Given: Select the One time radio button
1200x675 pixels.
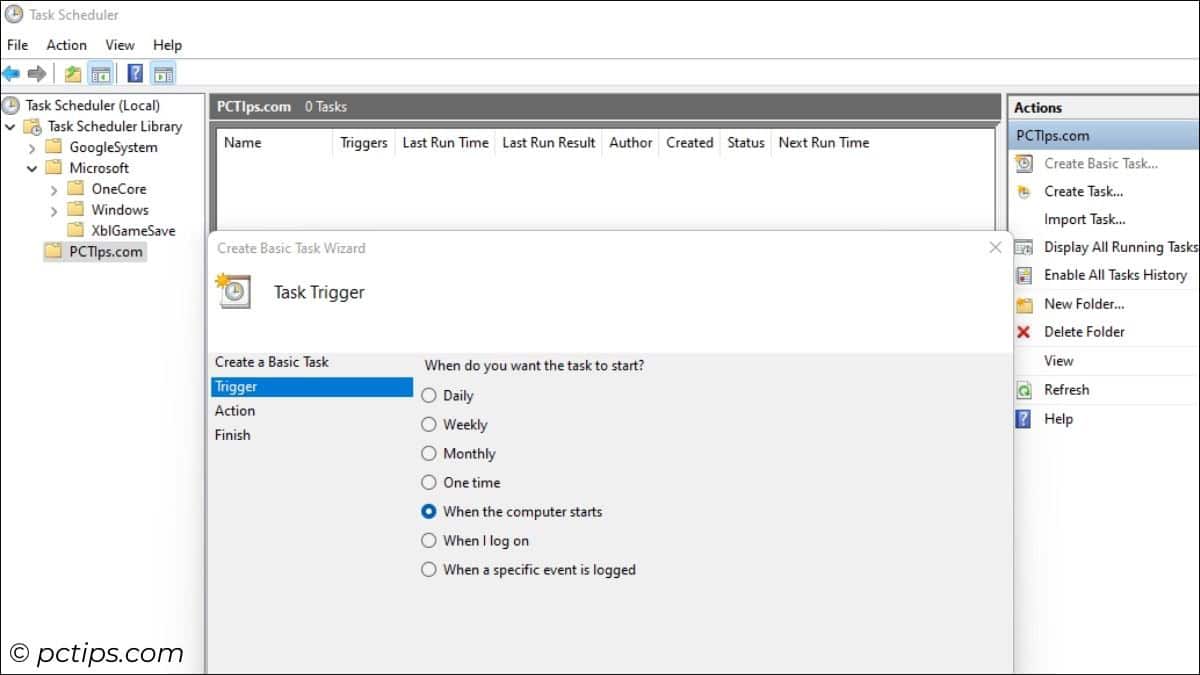Looking at the screenshot, I should (429, 482).
